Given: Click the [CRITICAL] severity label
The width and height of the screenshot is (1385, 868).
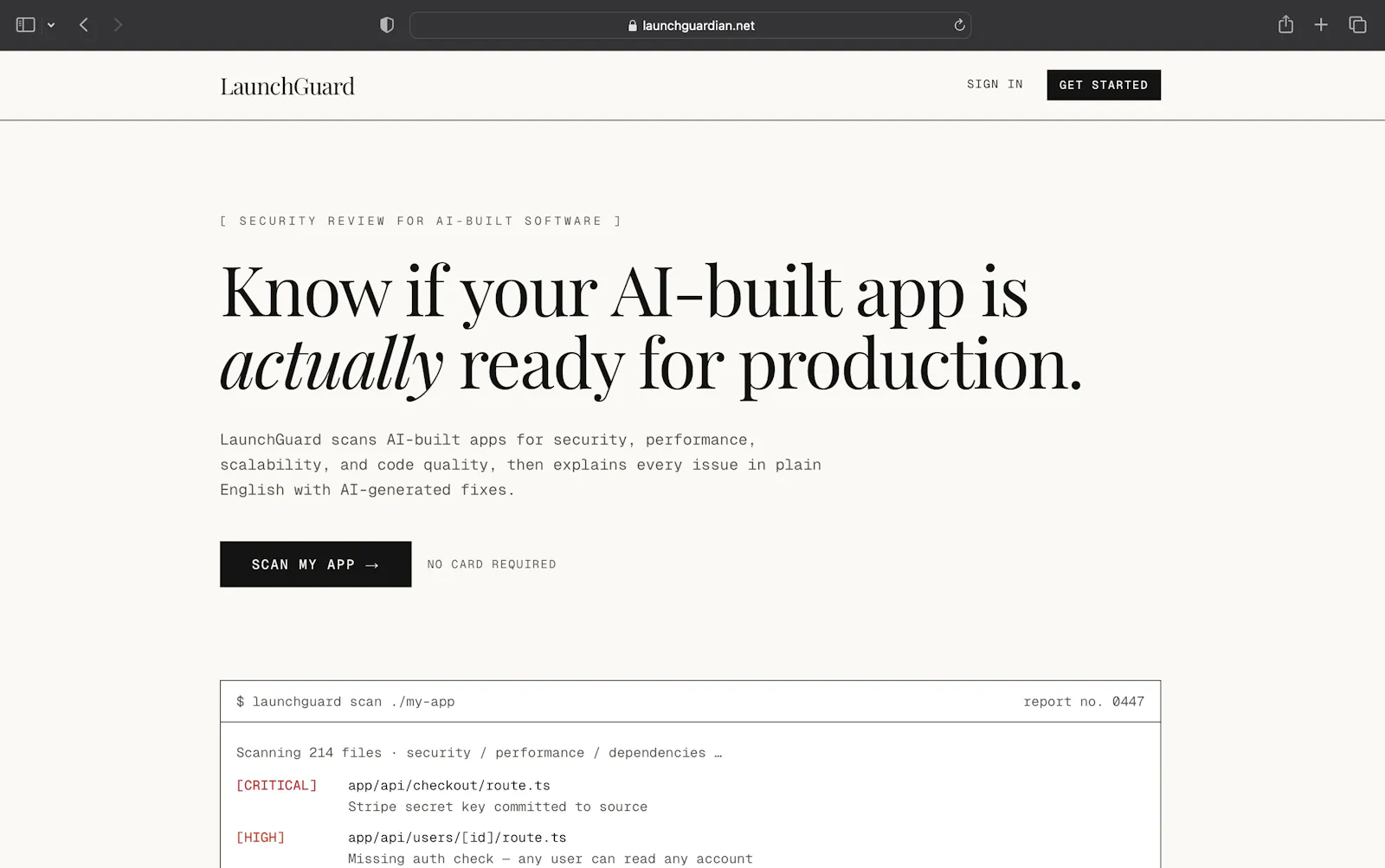Looking at the screenshot, I should tap(277, 786).
